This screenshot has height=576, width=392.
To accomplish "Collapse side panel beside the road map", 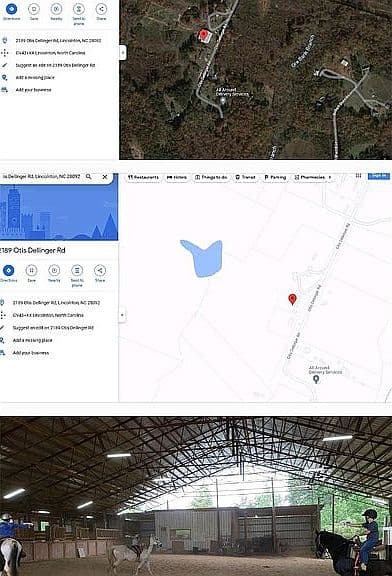I will click(x=122, y=315).
